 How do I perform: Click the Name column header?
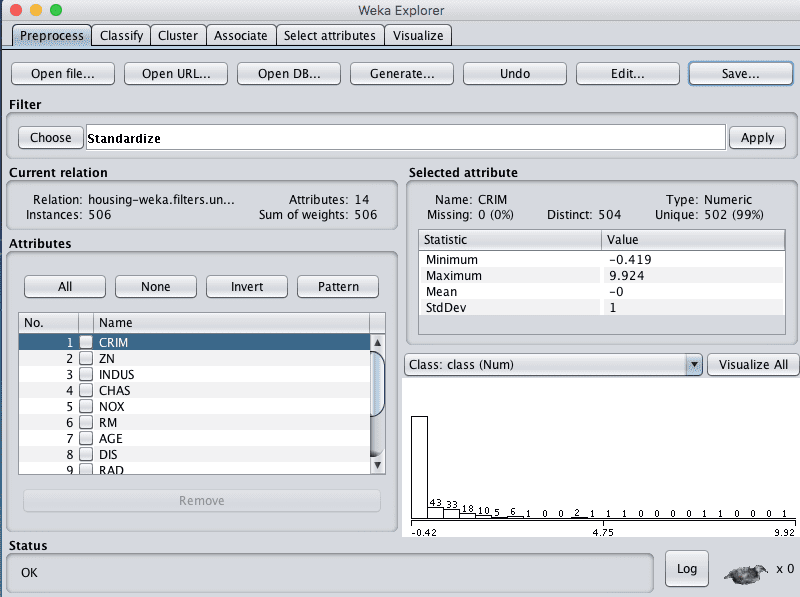231,322
